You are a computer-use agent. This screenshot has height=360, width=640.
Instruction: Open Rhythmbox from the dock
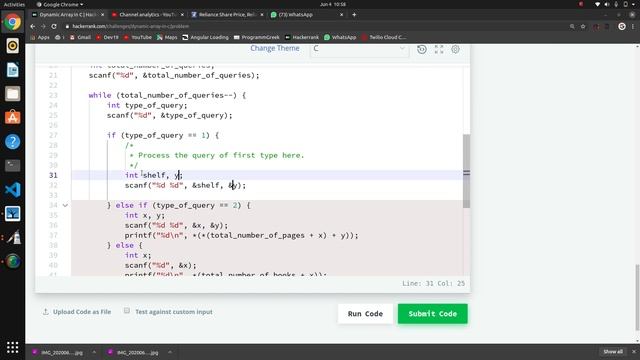coord(13,46)
